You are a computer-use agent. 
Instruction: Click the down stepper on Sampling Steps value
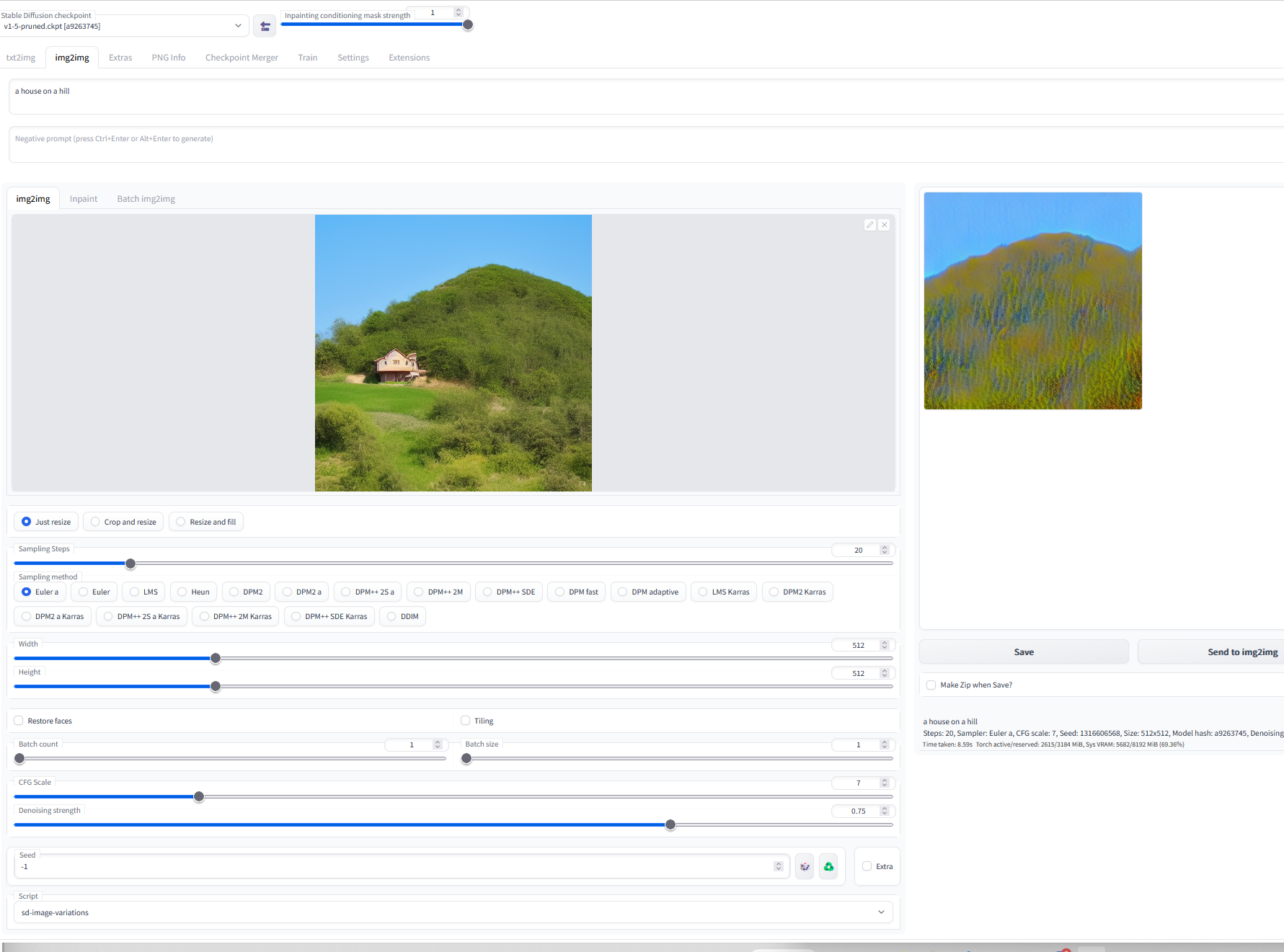(885, 553)
